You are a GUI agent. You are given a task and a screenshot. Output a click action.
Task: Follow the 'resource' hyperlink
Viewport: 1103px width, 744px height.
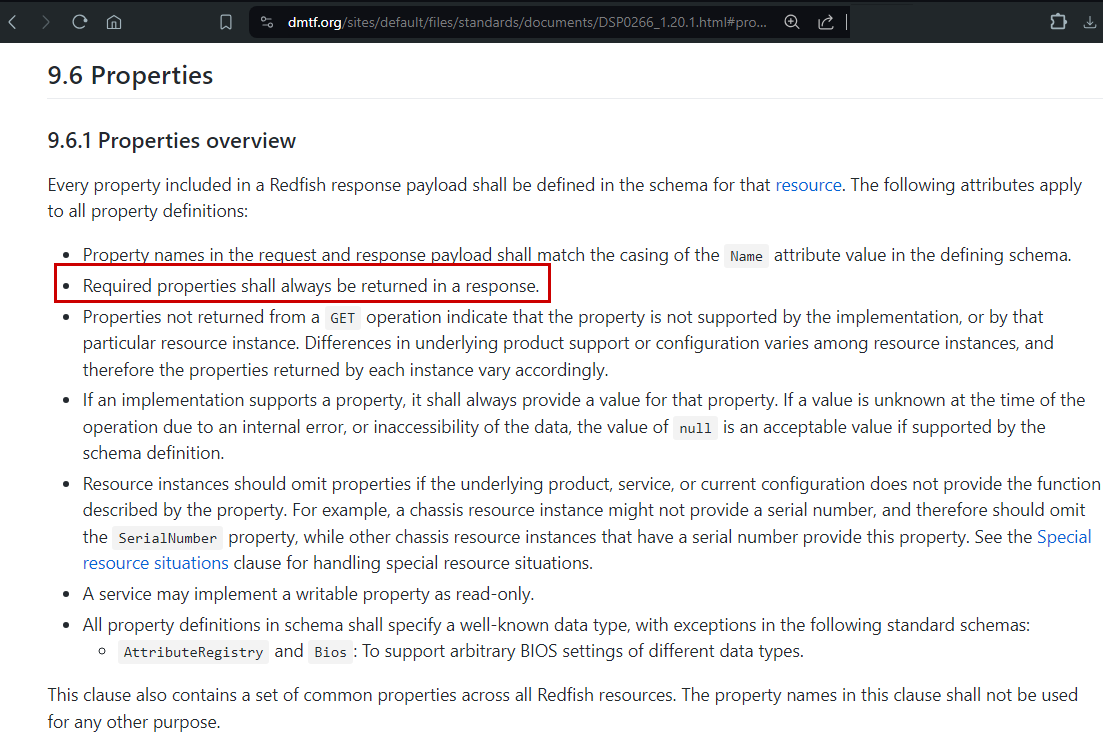808,185
